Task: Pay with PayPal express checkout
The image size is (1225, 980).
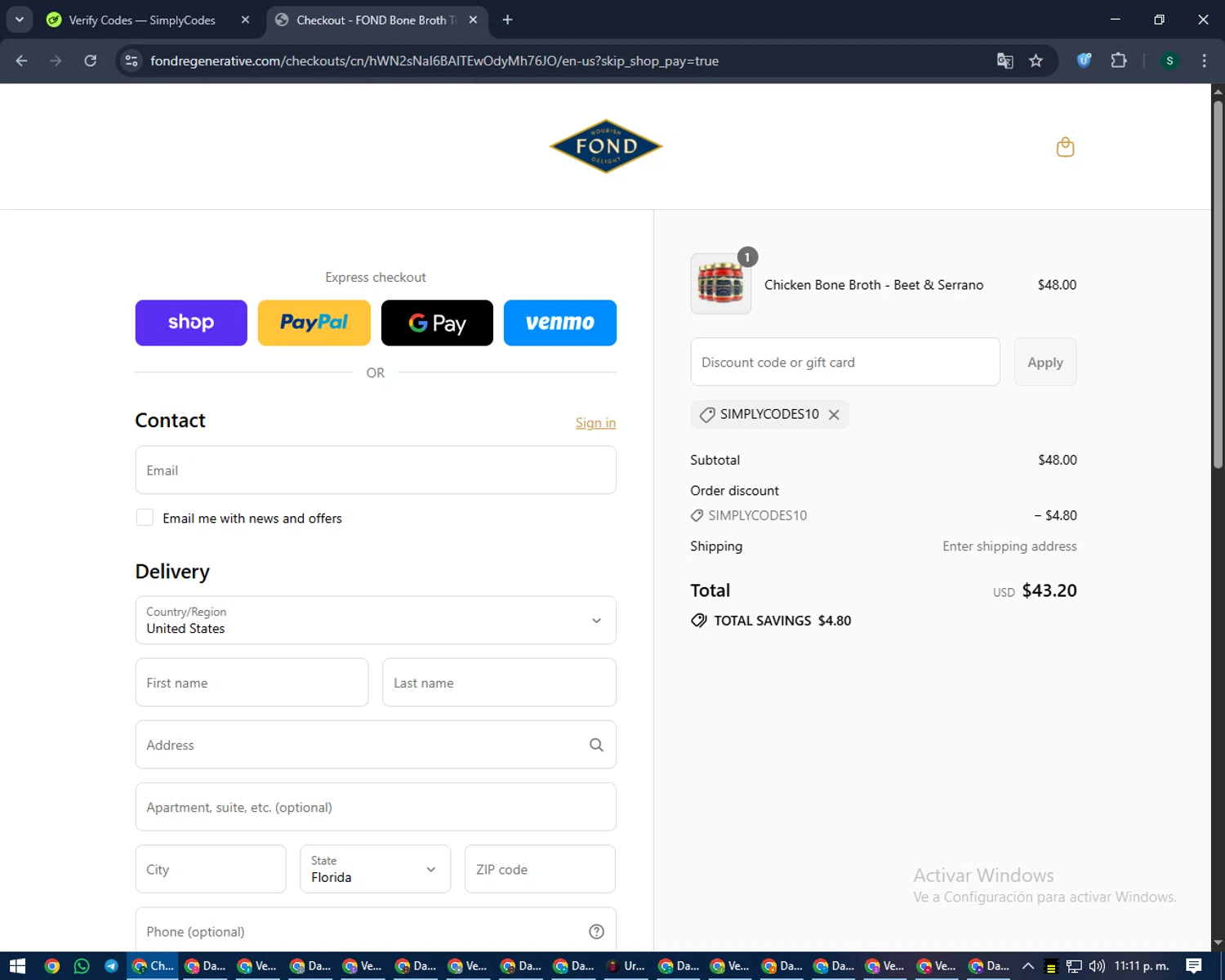Action: coord(314,323)
